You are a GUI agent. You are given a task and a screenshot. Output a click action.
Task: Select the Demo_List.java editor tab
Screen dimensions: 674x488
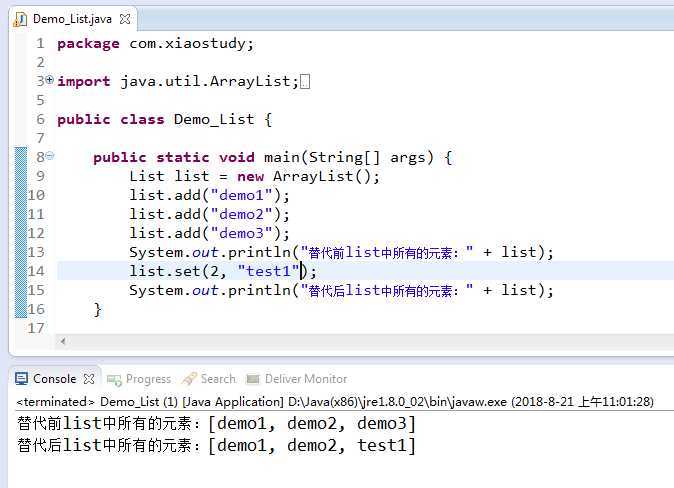point(72,19)
